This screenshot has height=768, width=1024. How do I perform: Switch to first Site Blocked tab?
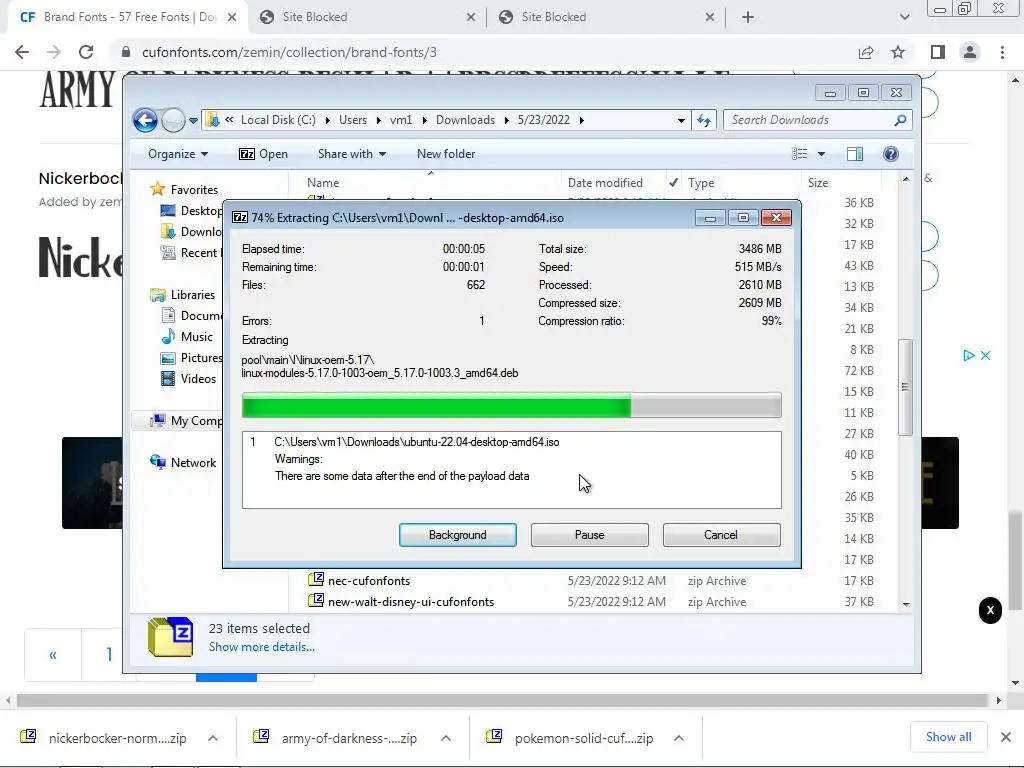pyautogui.click(x=366, y=17)
